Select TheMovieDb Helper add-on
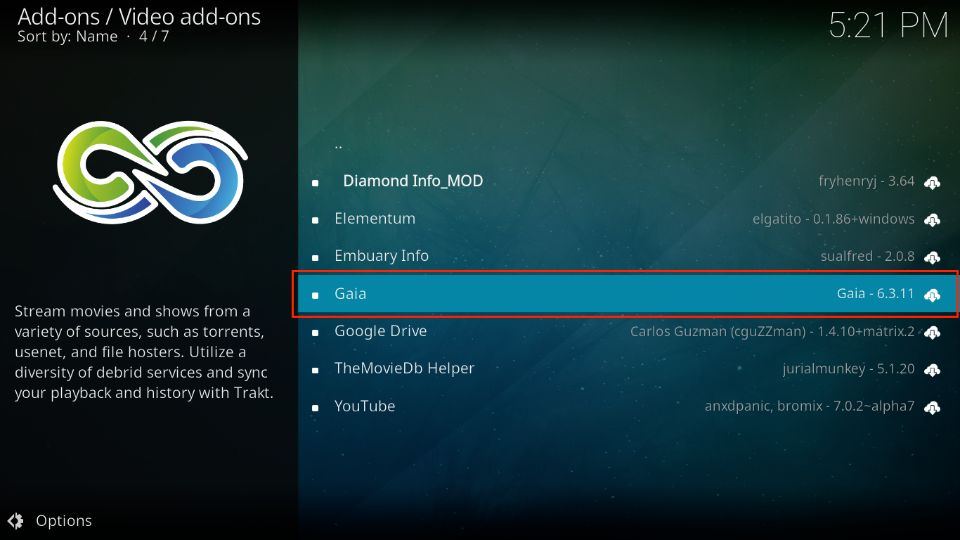Viewport: 960px width, 540px height. point(627,369)
